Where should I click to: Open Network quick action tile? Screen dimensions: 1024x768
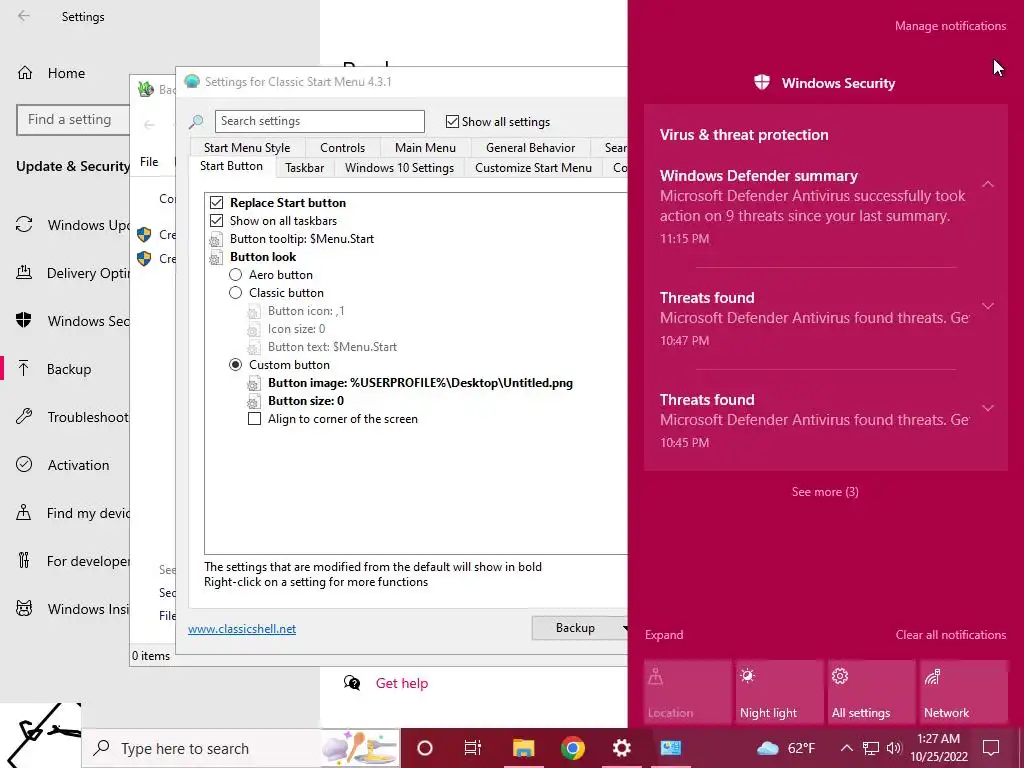(x=963, y=692)
